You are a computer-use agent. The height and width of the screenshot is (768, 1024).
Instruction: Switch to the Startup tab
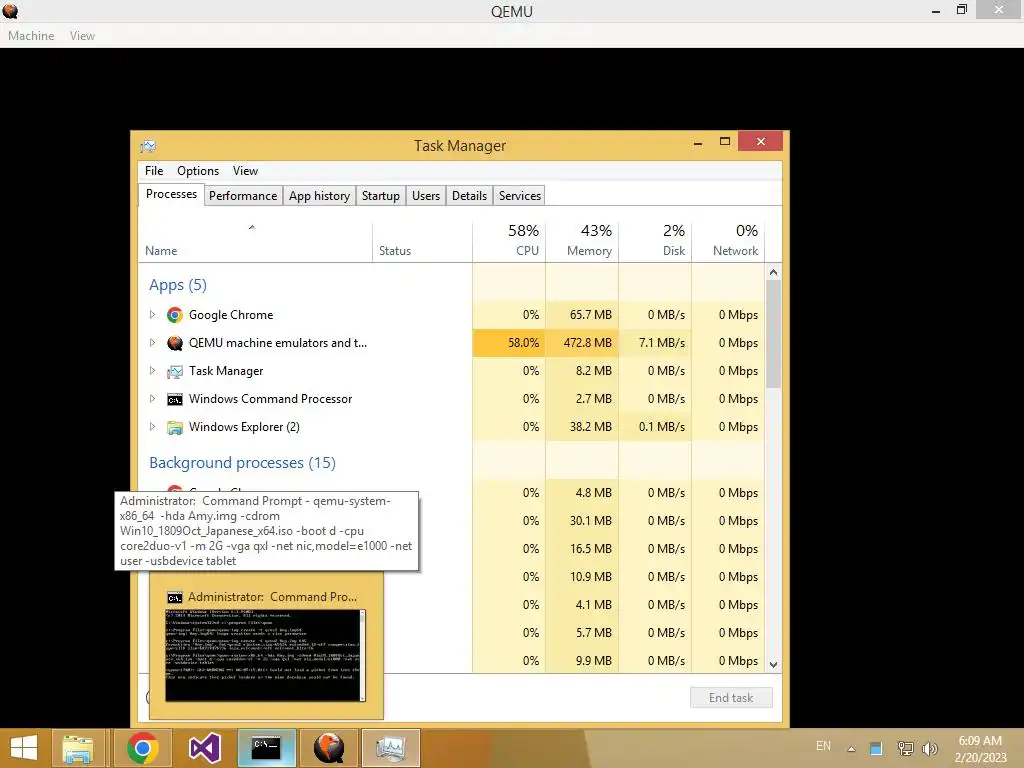pyautogui.click(x=381, y=196)
